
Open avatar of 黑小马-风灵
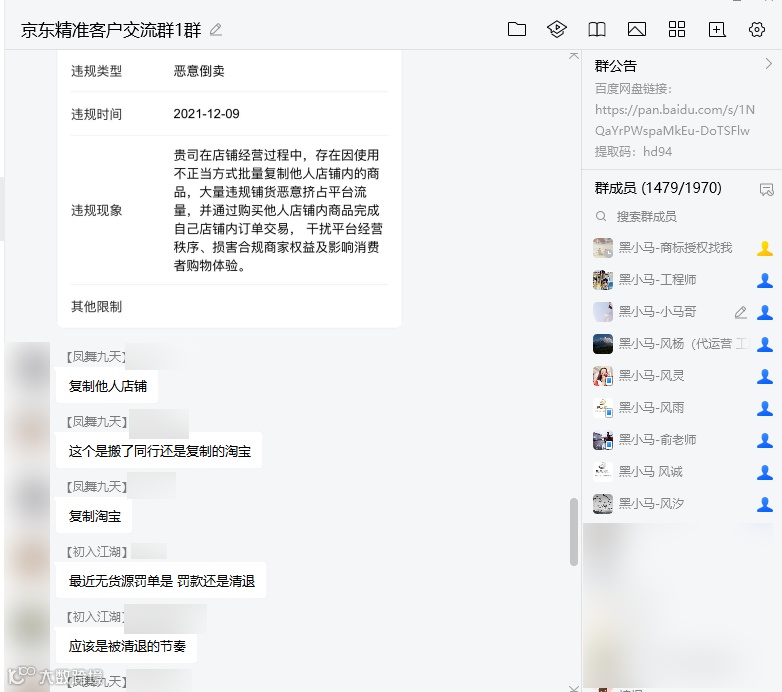(x=602, y=376)
